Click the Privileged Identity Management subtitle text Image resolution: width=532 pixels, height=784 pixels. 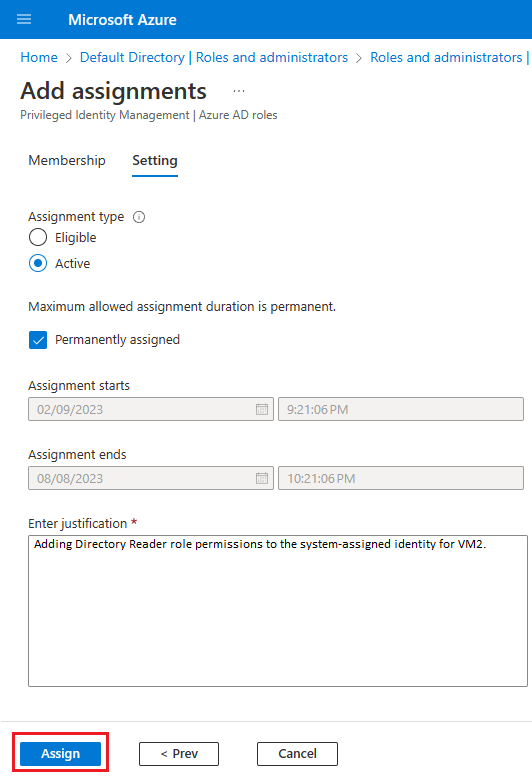(x=148, y=115)
